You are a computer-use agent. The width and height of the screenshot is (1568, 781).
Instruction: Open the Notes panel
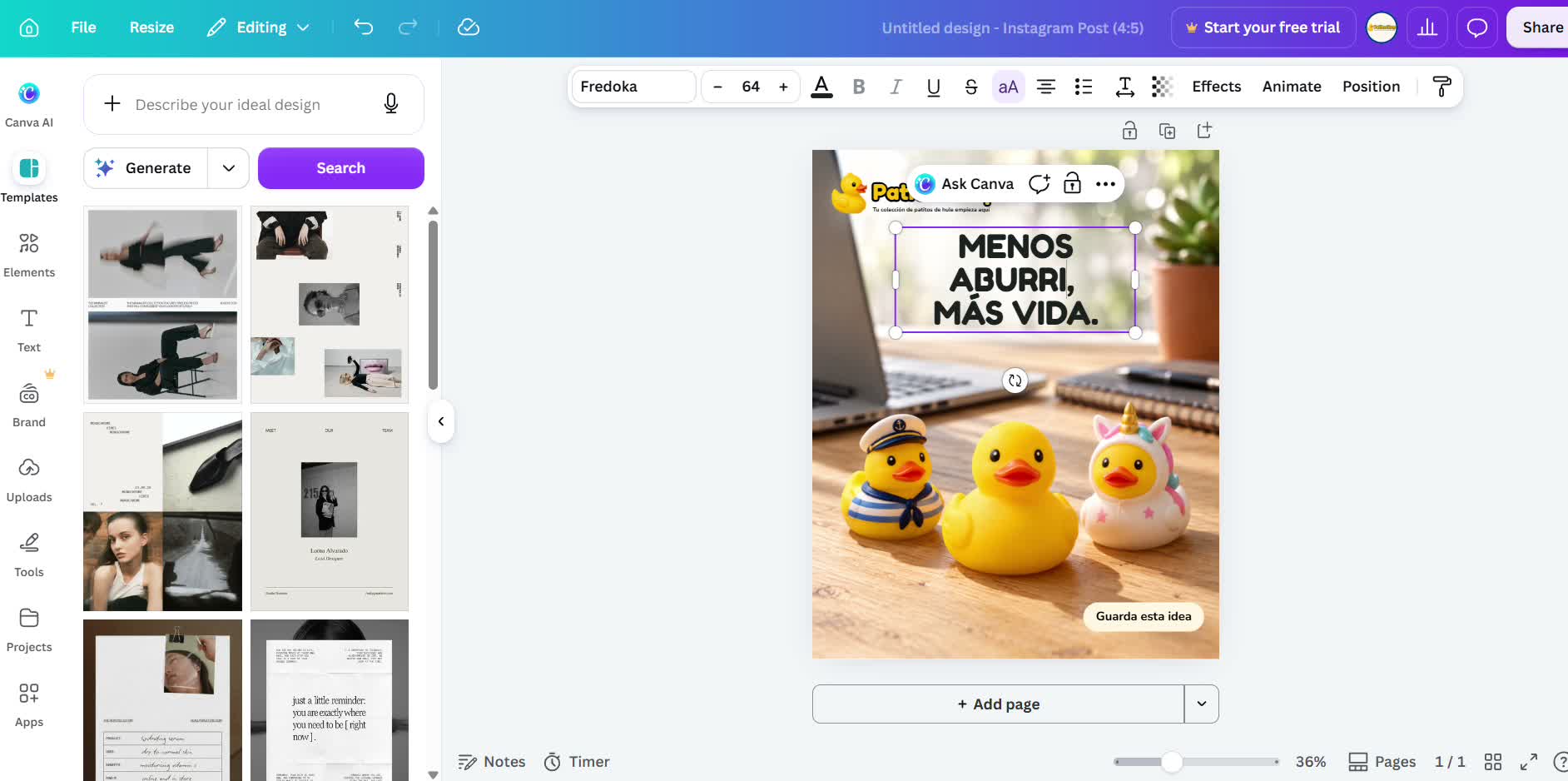[x=492, y=762]
